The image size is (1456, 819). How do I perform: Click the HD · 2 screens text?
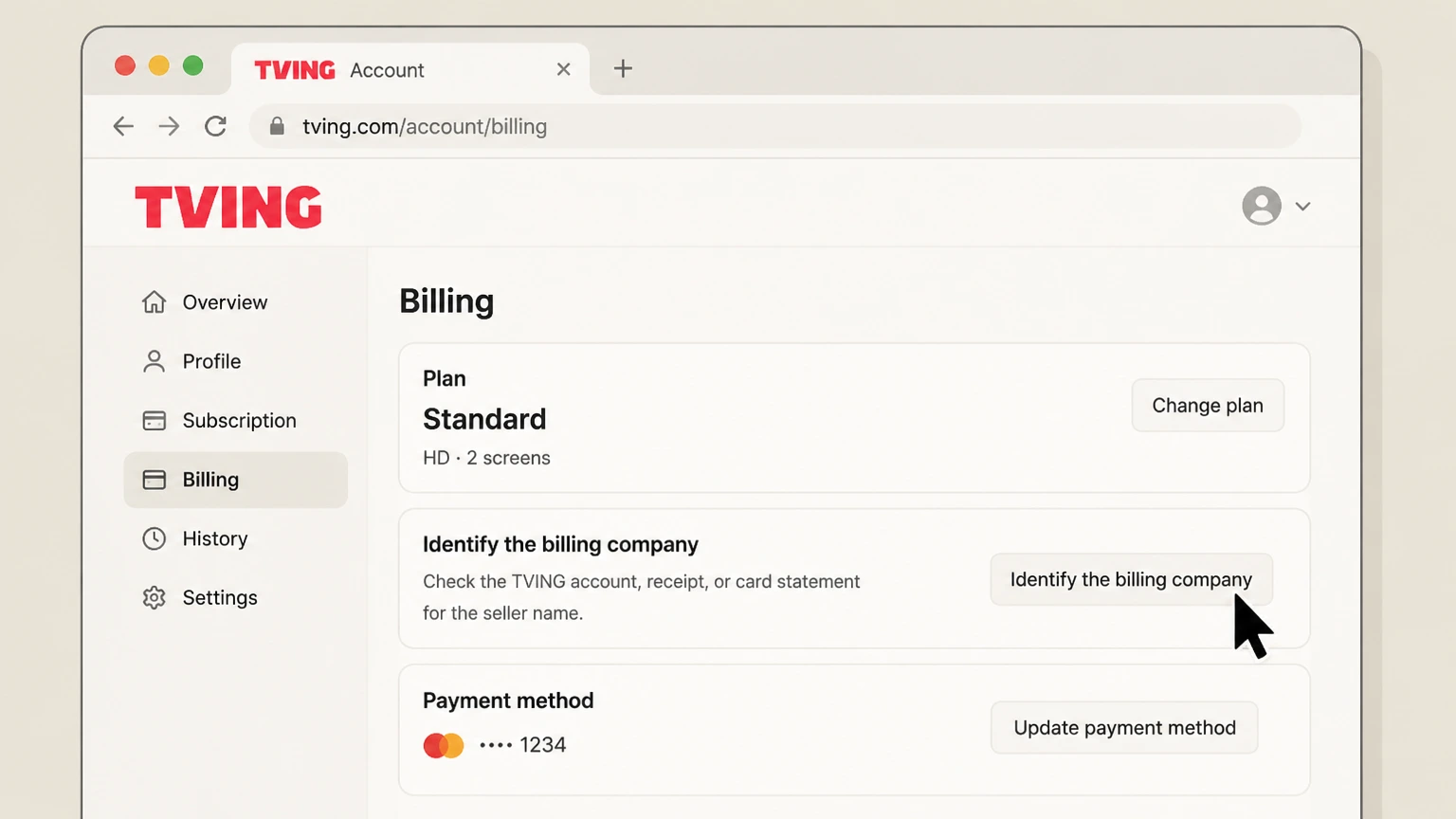486,458
